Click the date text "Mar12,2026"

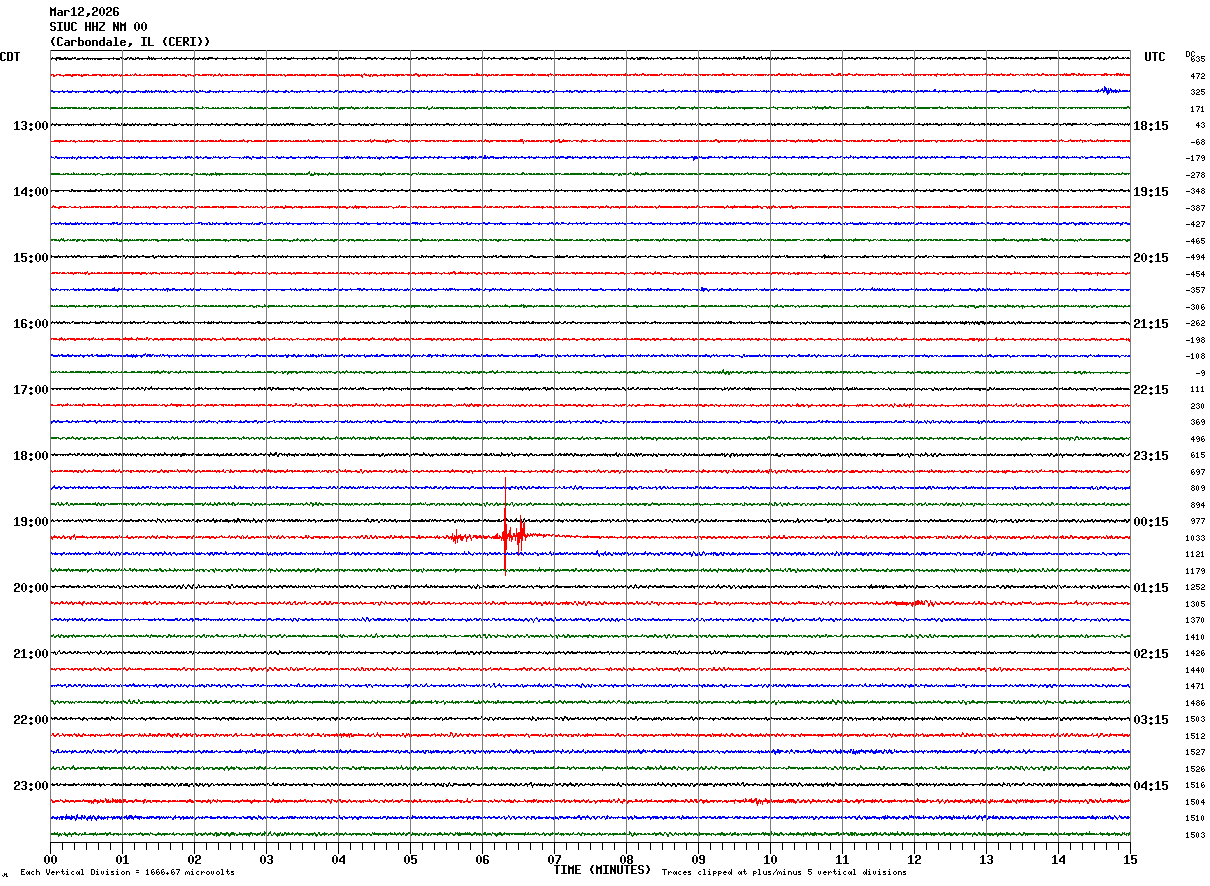[x=84, y=12]
